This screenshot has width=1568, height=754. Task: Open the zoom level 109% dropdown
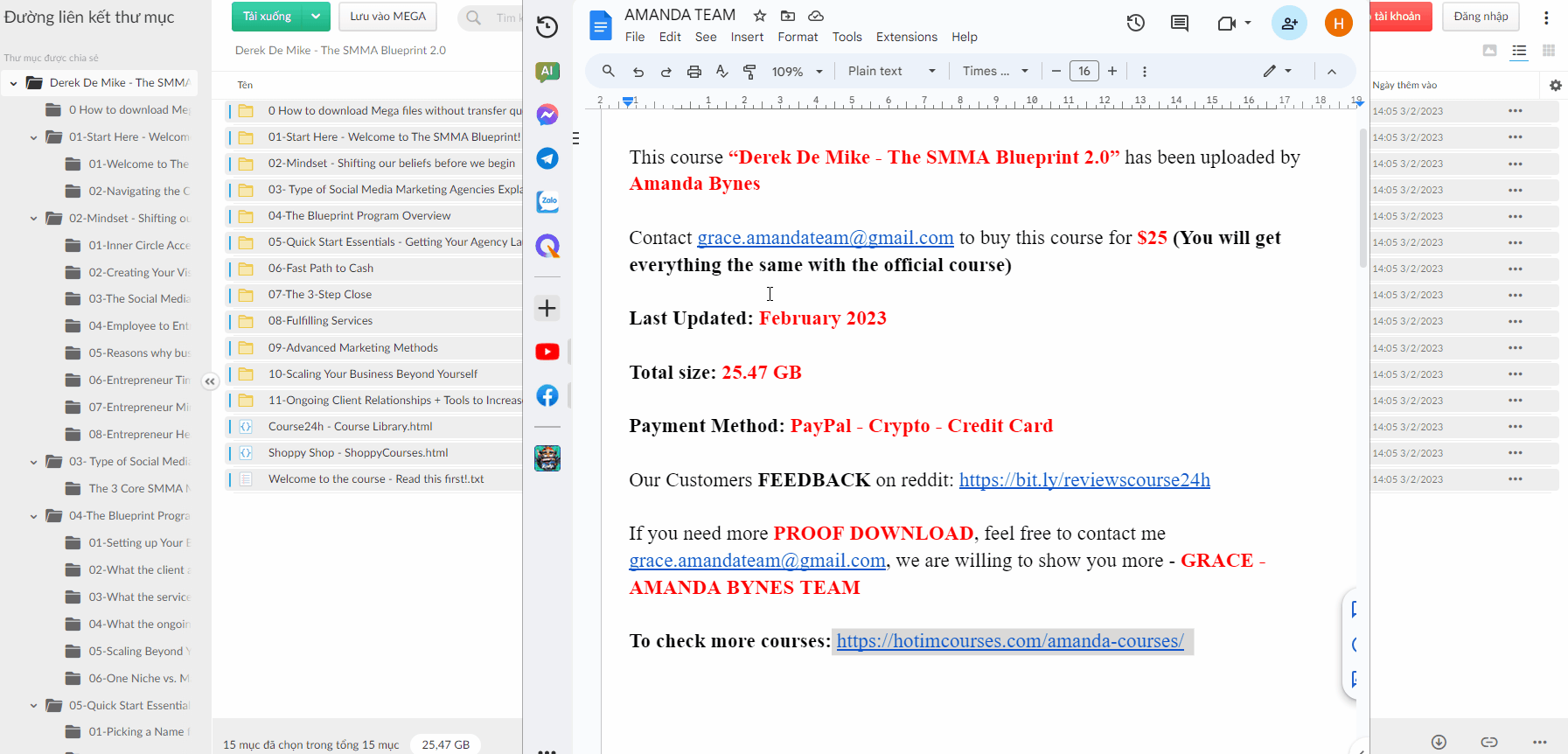(x=798, y=72)
